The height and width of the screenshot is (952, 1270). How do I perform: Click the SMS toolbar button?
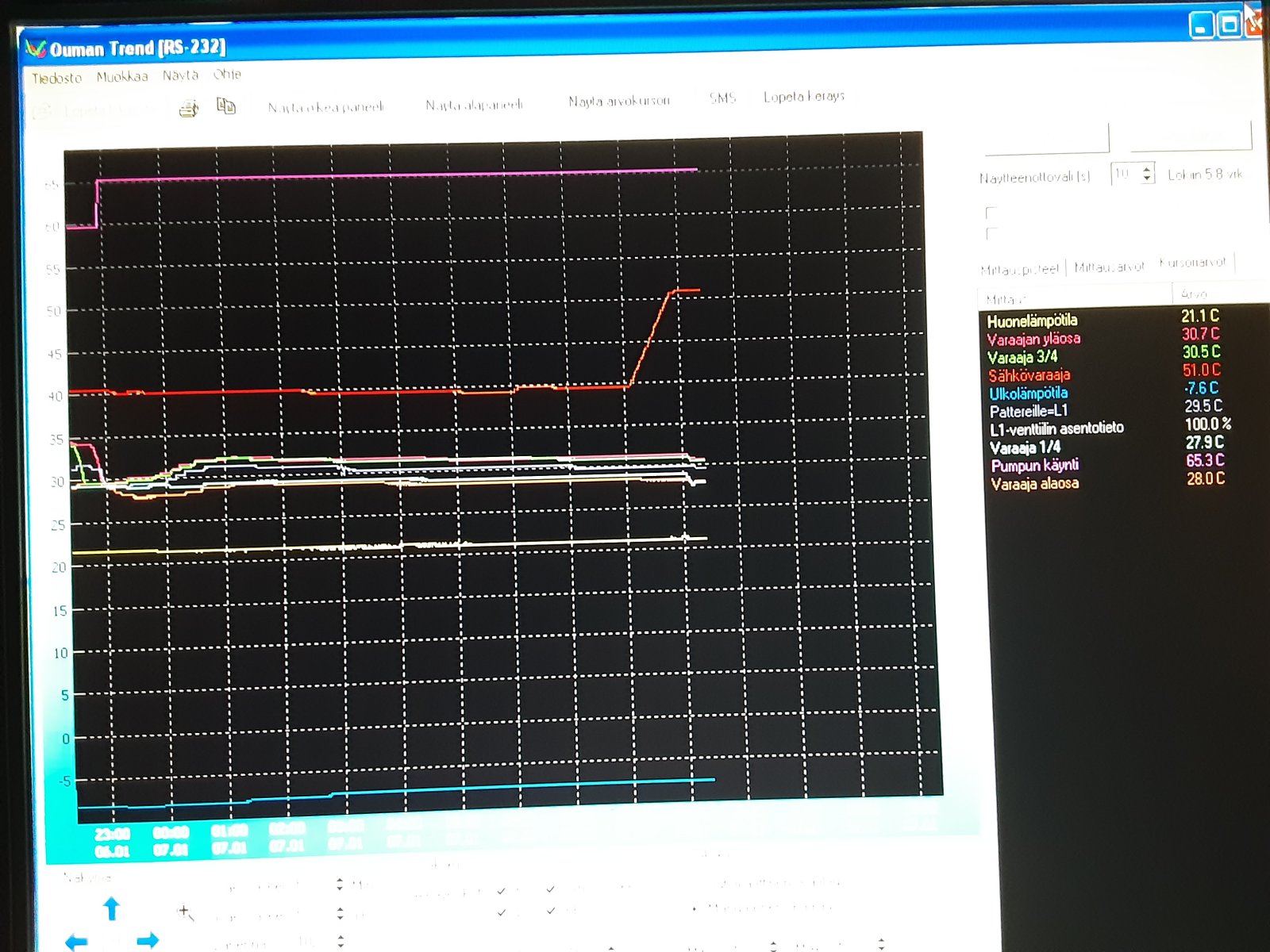pyautogui.click(x=722, y=98)
